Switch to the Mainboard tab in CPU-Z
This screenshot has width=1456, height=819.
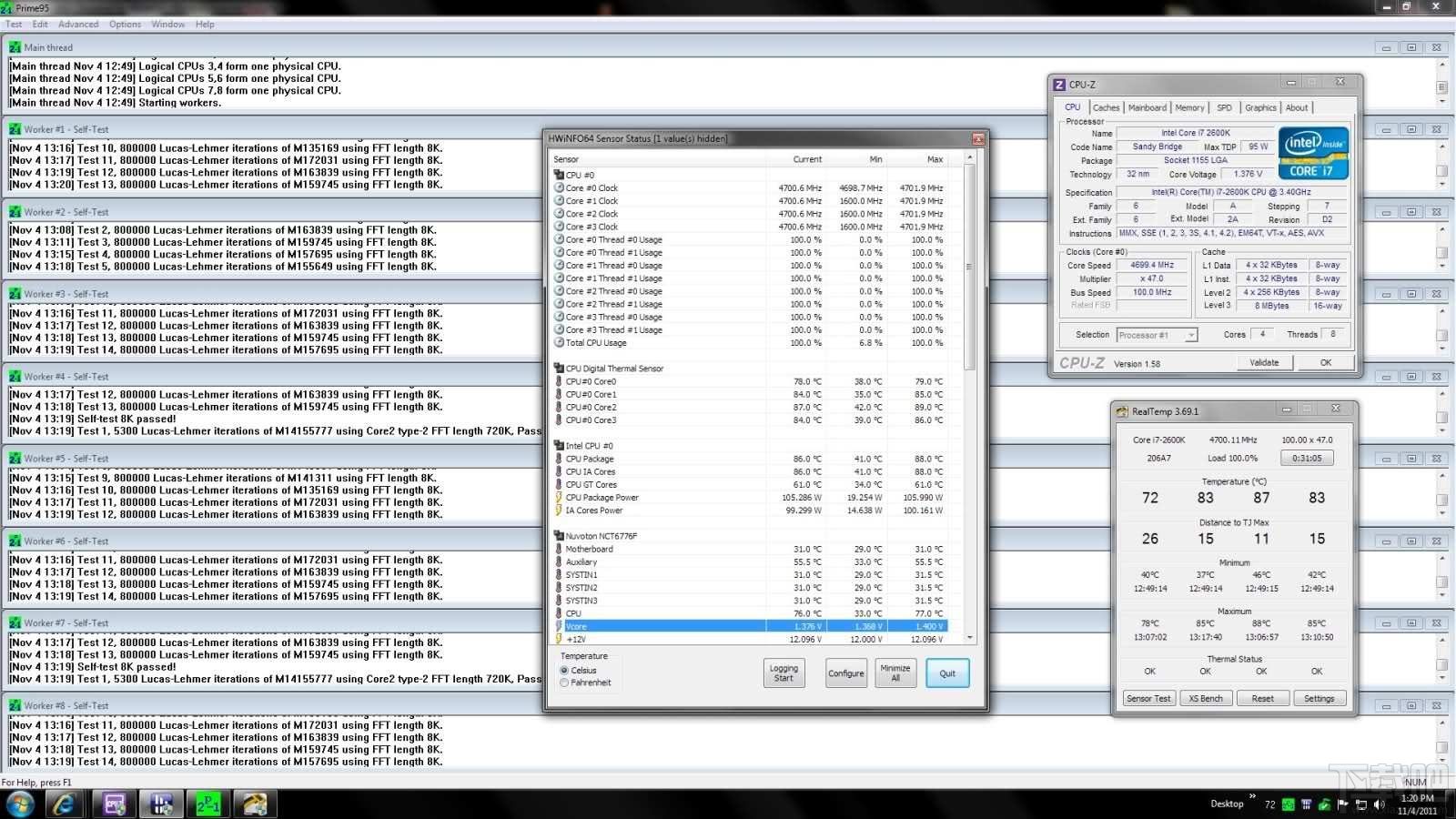coord(1147,107)
